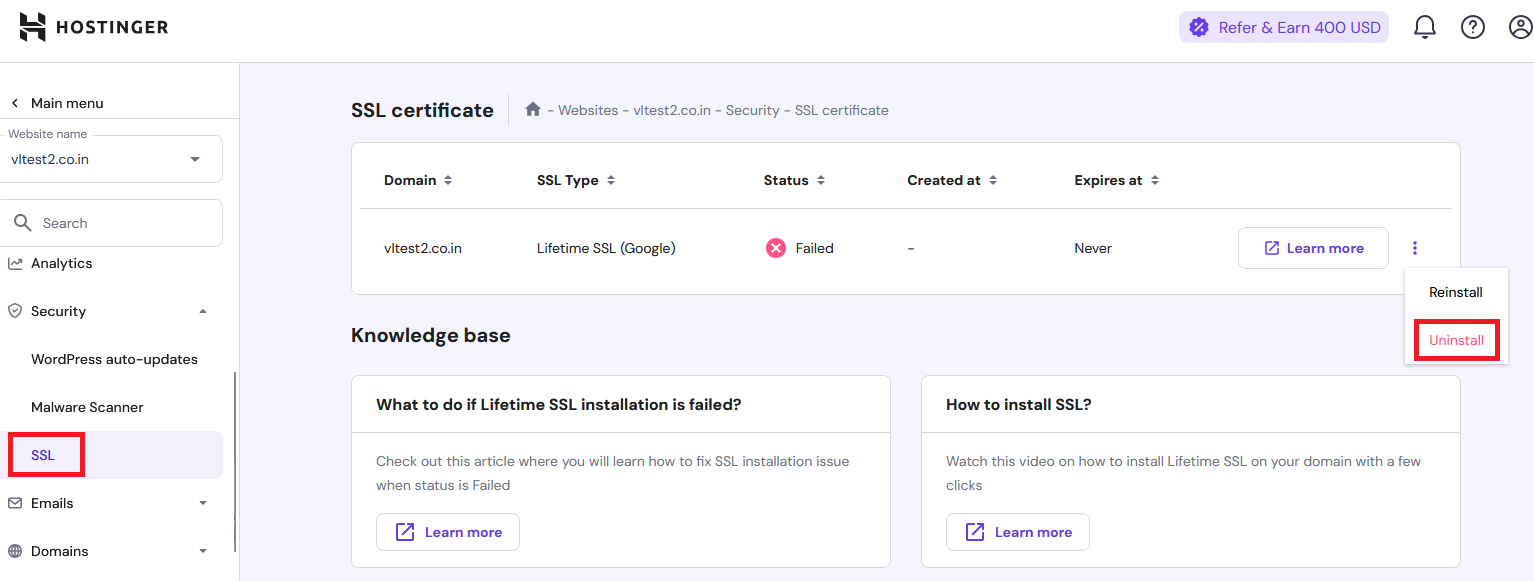1534x581 pixels.
Task: Open the notifications bell
Action: [x=1424, y=27]
